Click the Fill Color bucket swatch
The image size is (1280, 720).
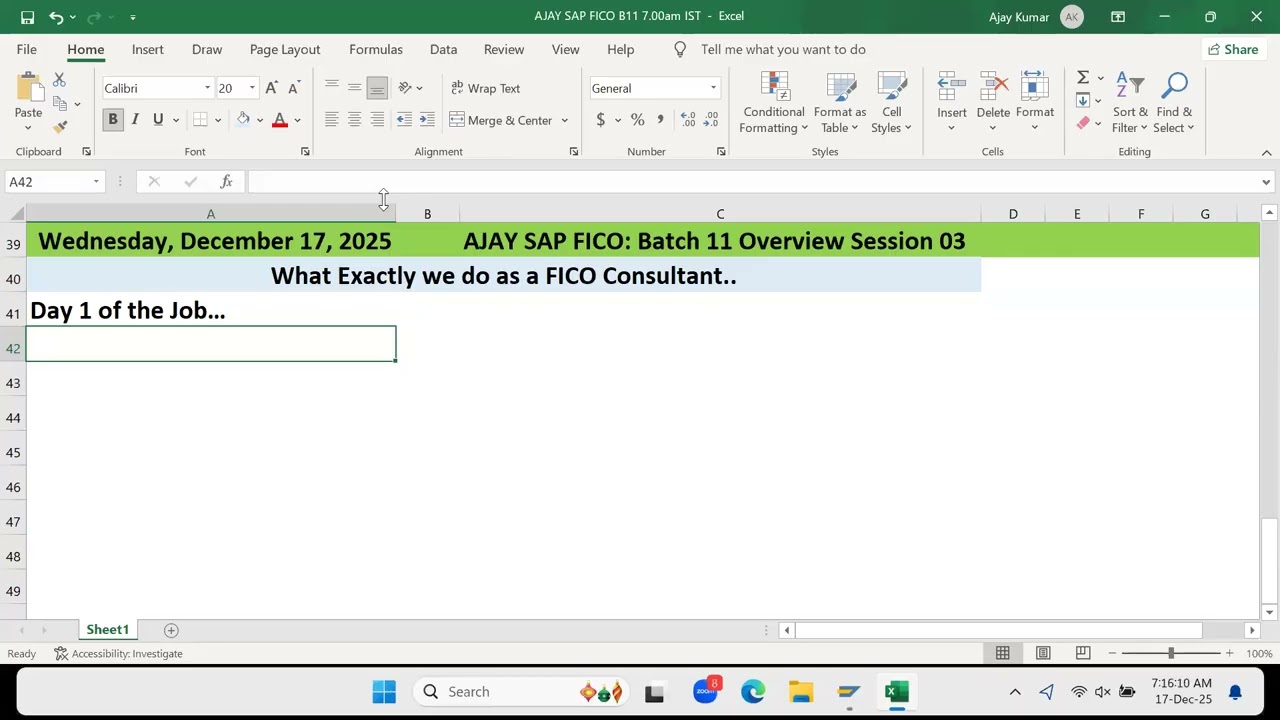click(243, 120)
